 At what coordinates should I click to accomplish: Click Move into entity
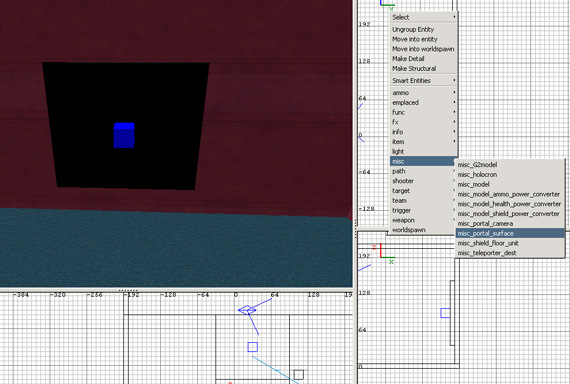[424, 39]
